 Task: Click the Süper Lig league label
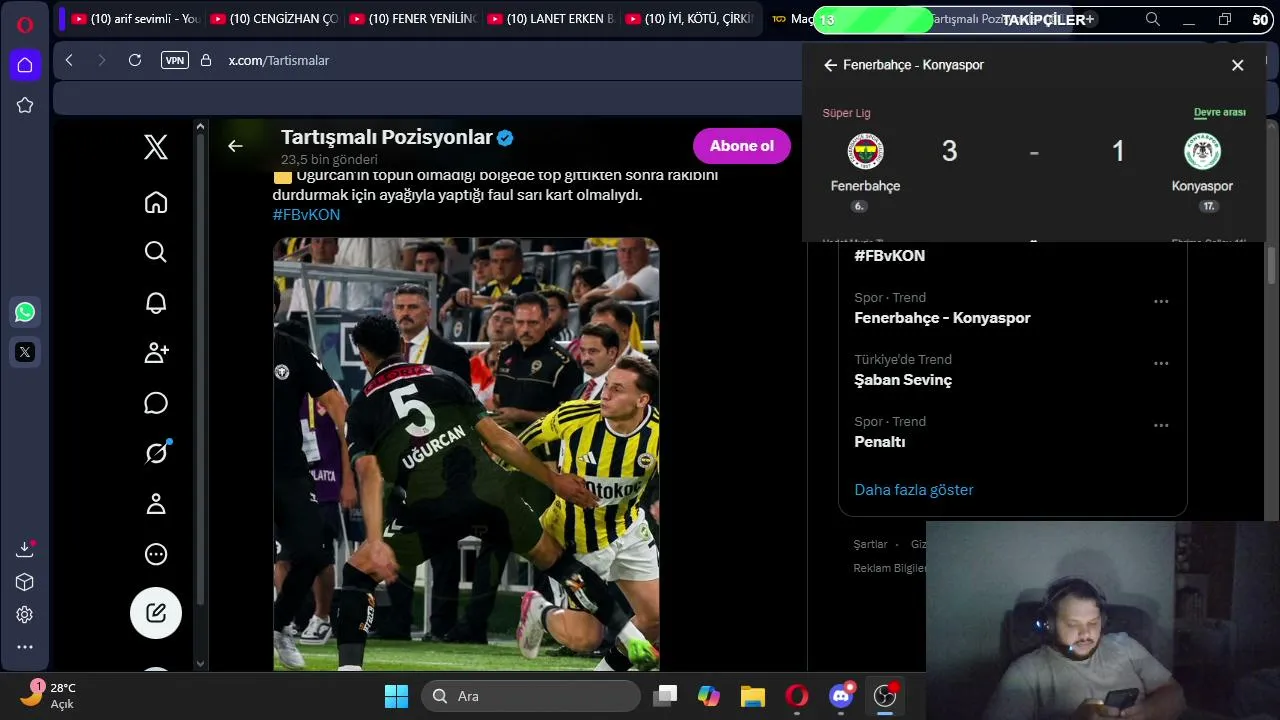847,113
